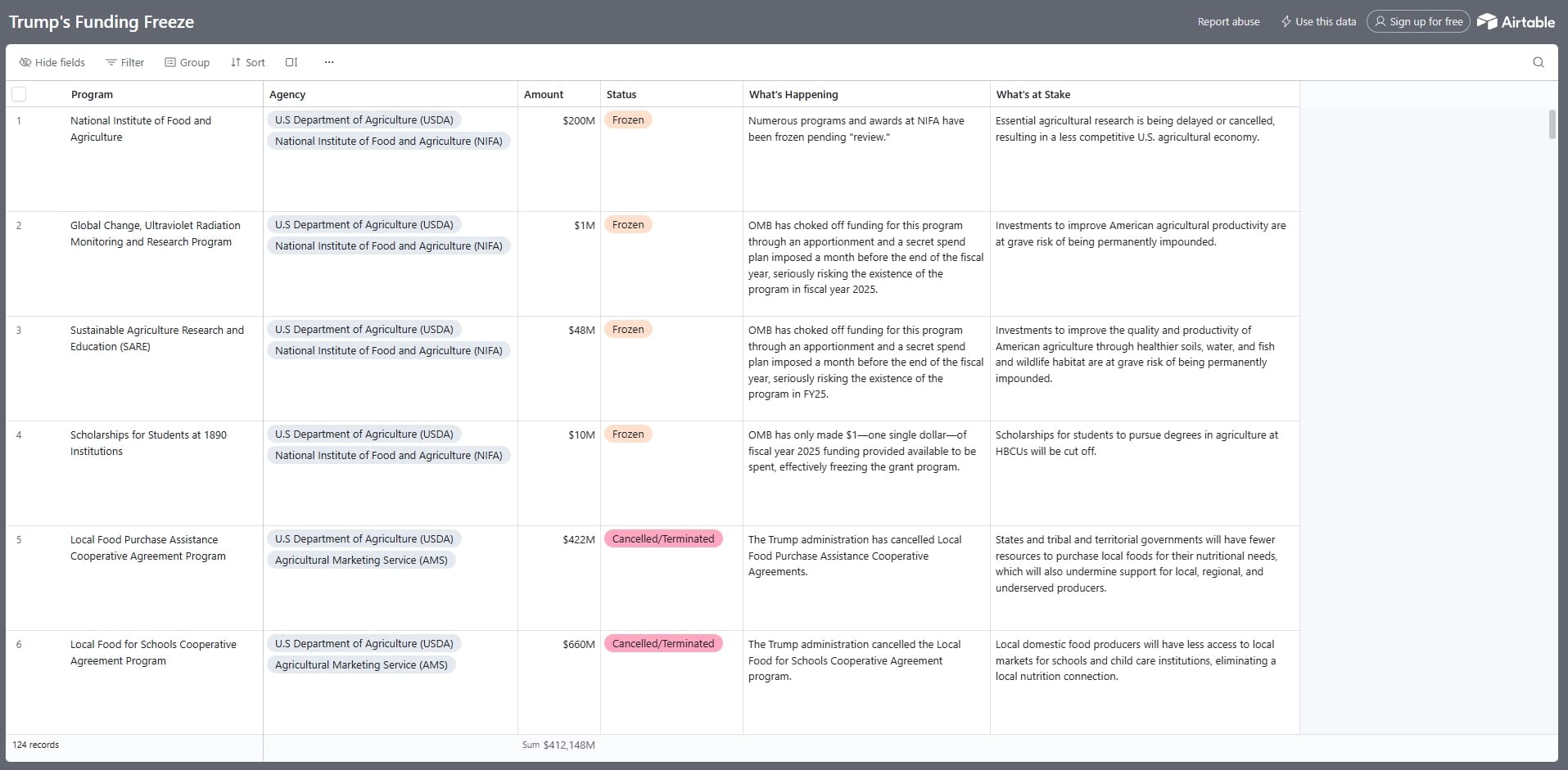Click the search magnifier icon
The width and height of the screenshot is (1568, 770).
pyautogui.click(x=1539, y=62)
